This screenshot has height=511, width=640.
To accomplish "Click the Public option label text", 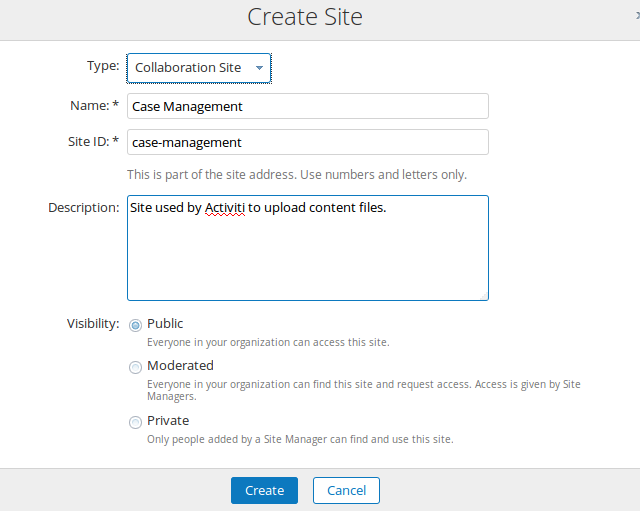I will [165, 323].
